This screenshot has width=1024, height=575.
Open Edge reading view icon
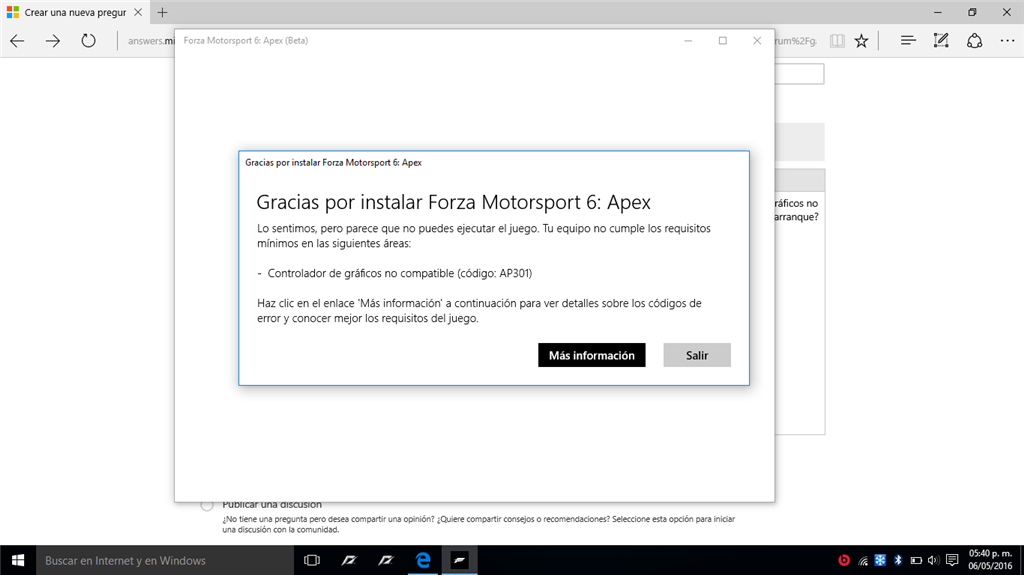pyautogui.click(x=837, y=41)
